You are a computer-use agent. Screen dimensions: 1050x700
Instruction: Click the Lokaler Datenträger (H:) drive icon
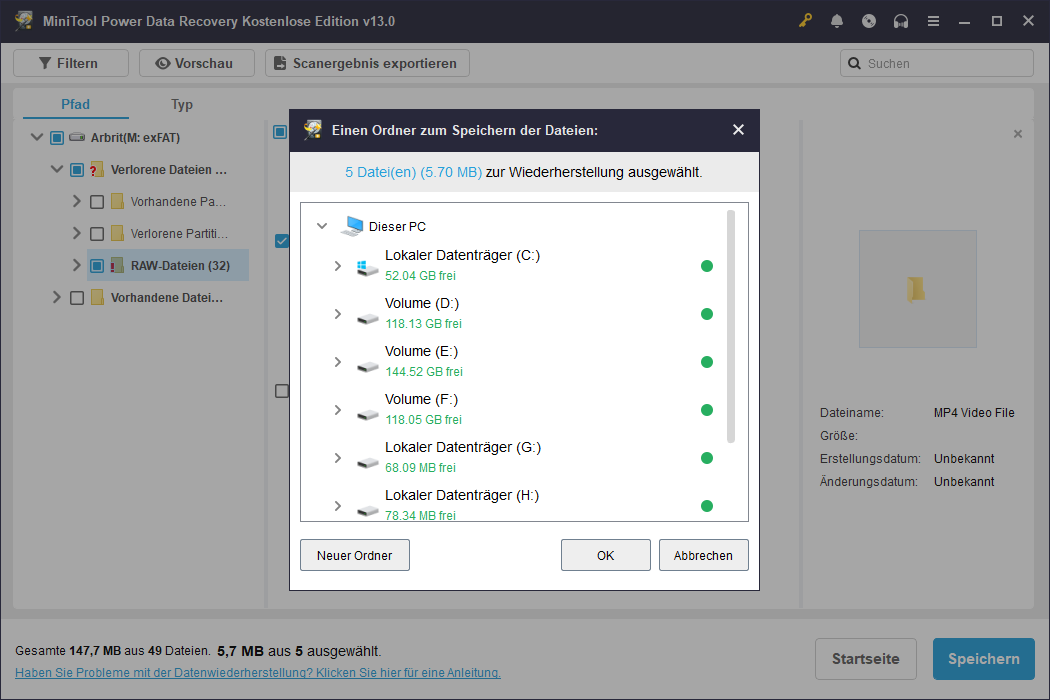point(367,510)
